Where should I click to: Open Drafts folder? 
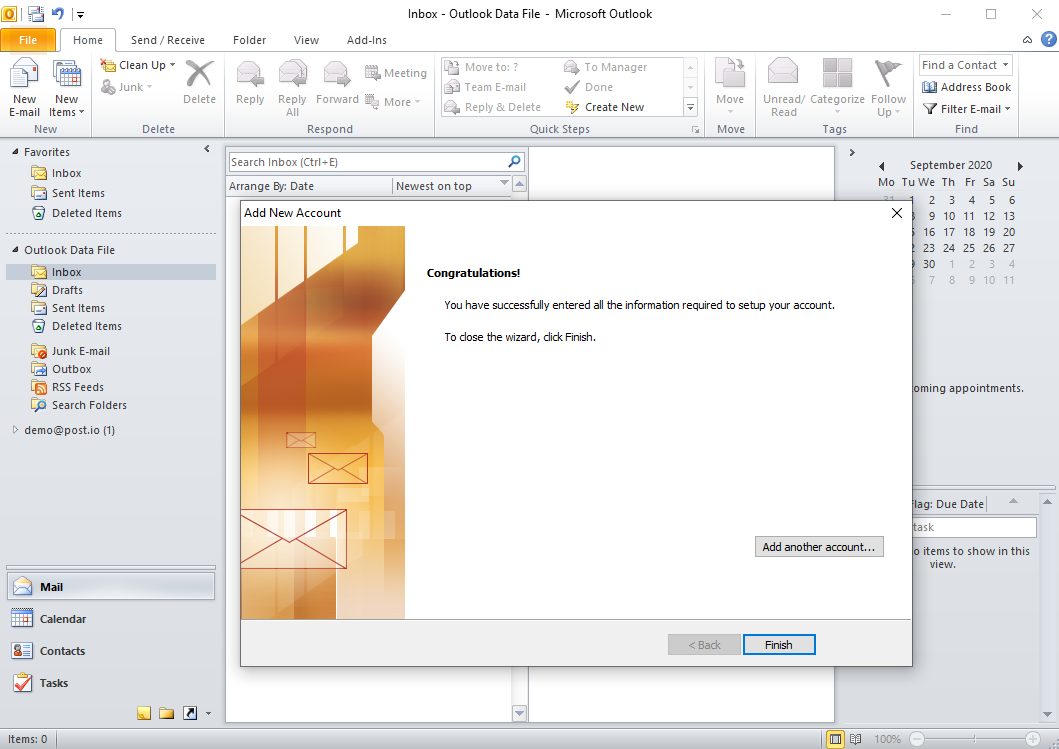pyautogui.click(x=67, y=290)
